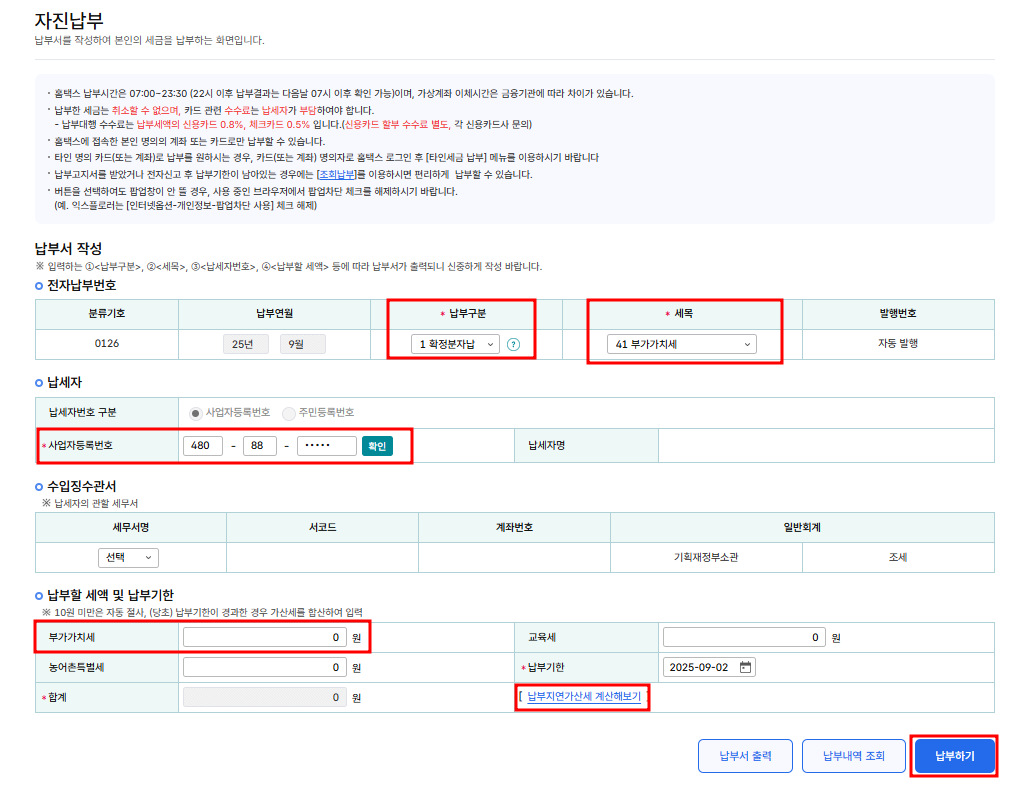Screen dimensions: 1020x785
Task: Submit with the 납부하기 button
Action: coord(954,756)
